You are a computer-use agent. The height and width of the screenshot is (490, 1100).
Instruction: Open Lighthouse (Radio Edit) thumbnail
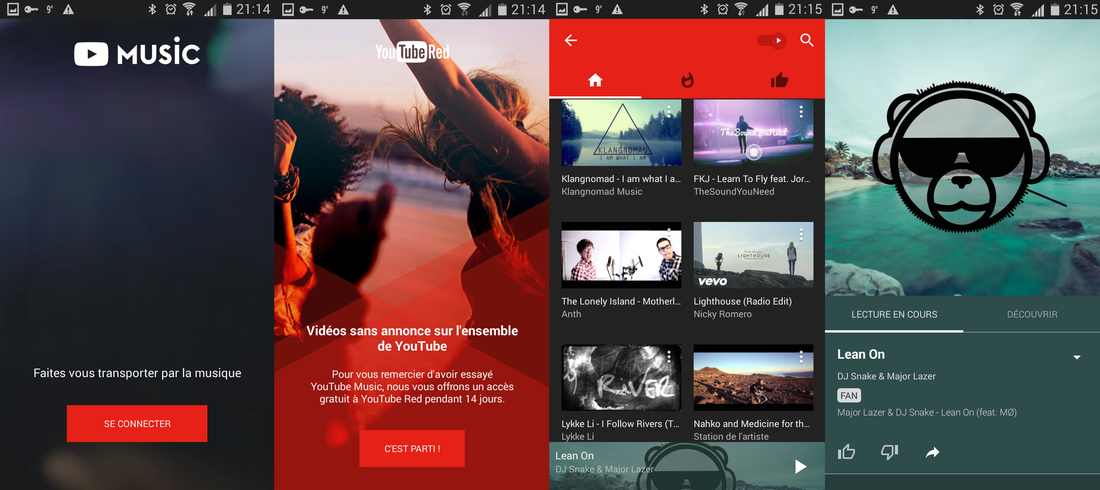753,255
